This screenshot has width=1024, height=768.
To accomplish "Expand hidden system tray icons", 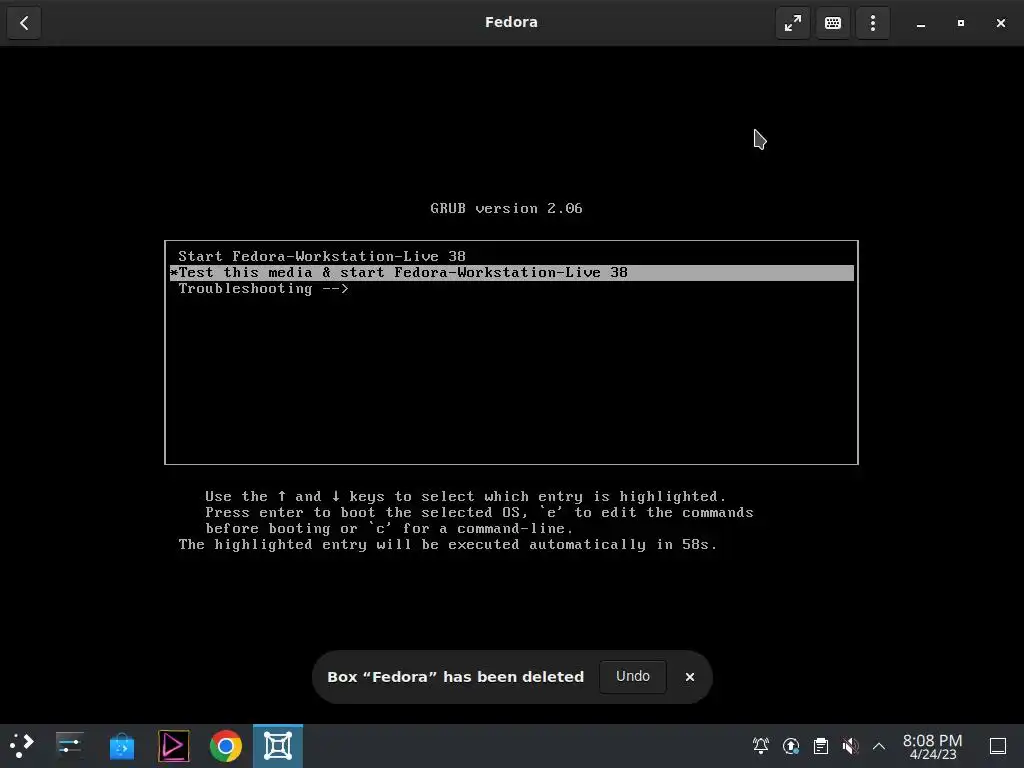I will point(879,746).
